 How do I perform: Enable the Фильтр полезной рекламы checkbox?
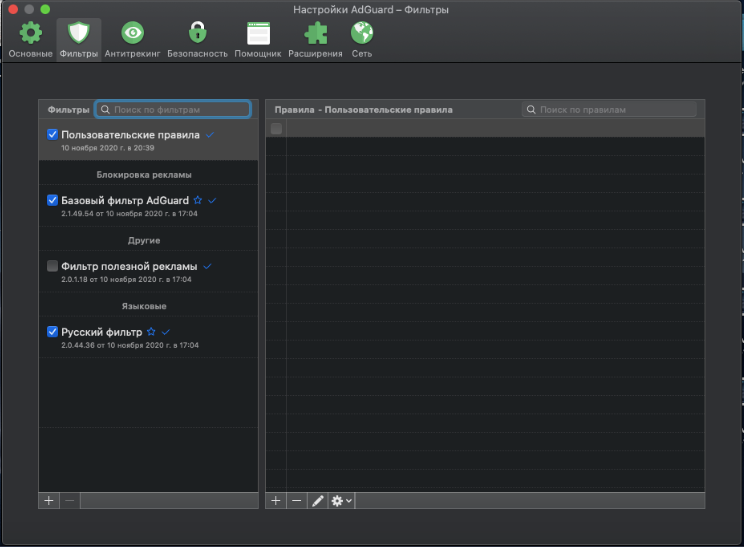[x=53, y=266]
